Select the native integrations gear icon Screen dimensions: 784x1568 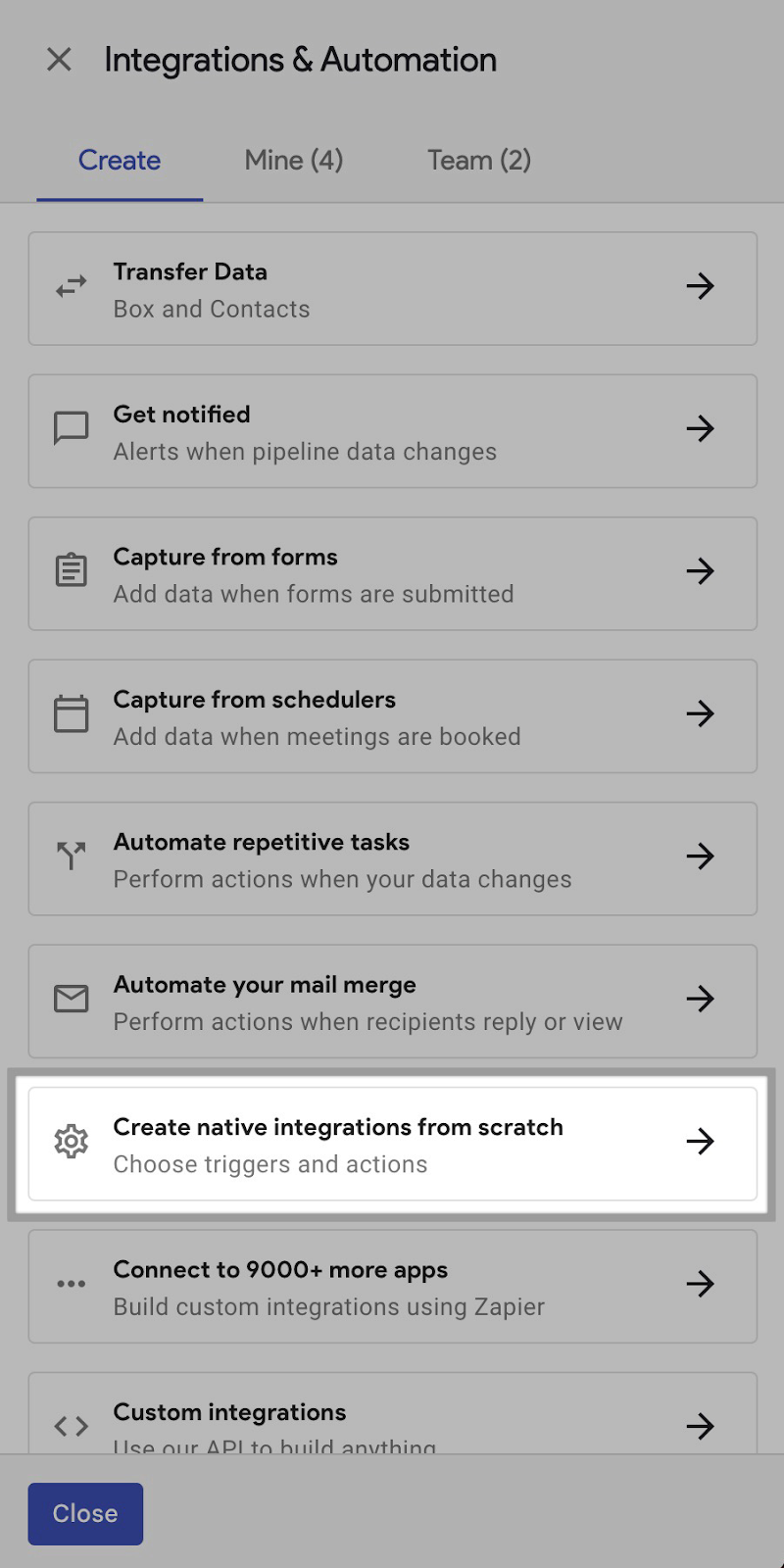[x=70, y=1142]
